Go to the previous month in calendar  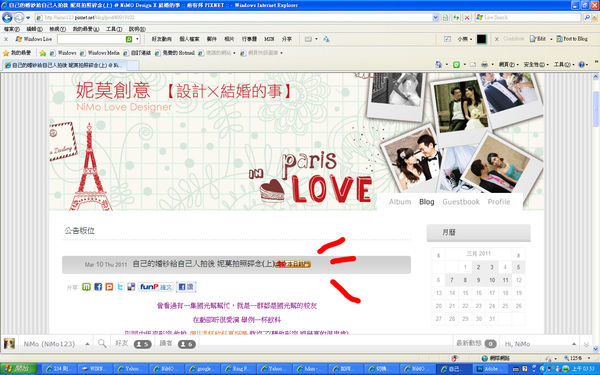(439, 255)
